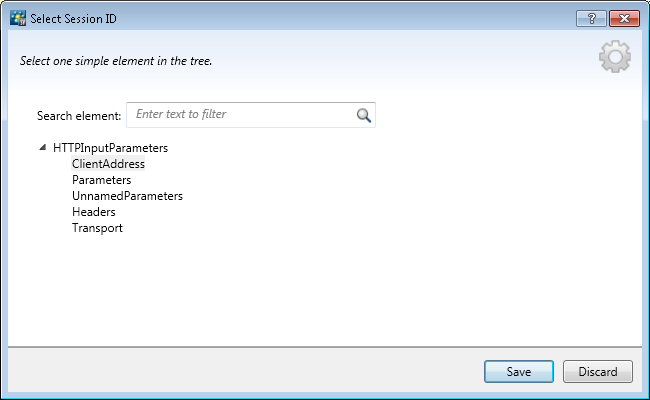The height and width of the screenshot is (400, 650).
Task: Click the gear icon in the header
Action: coord(614,57)
